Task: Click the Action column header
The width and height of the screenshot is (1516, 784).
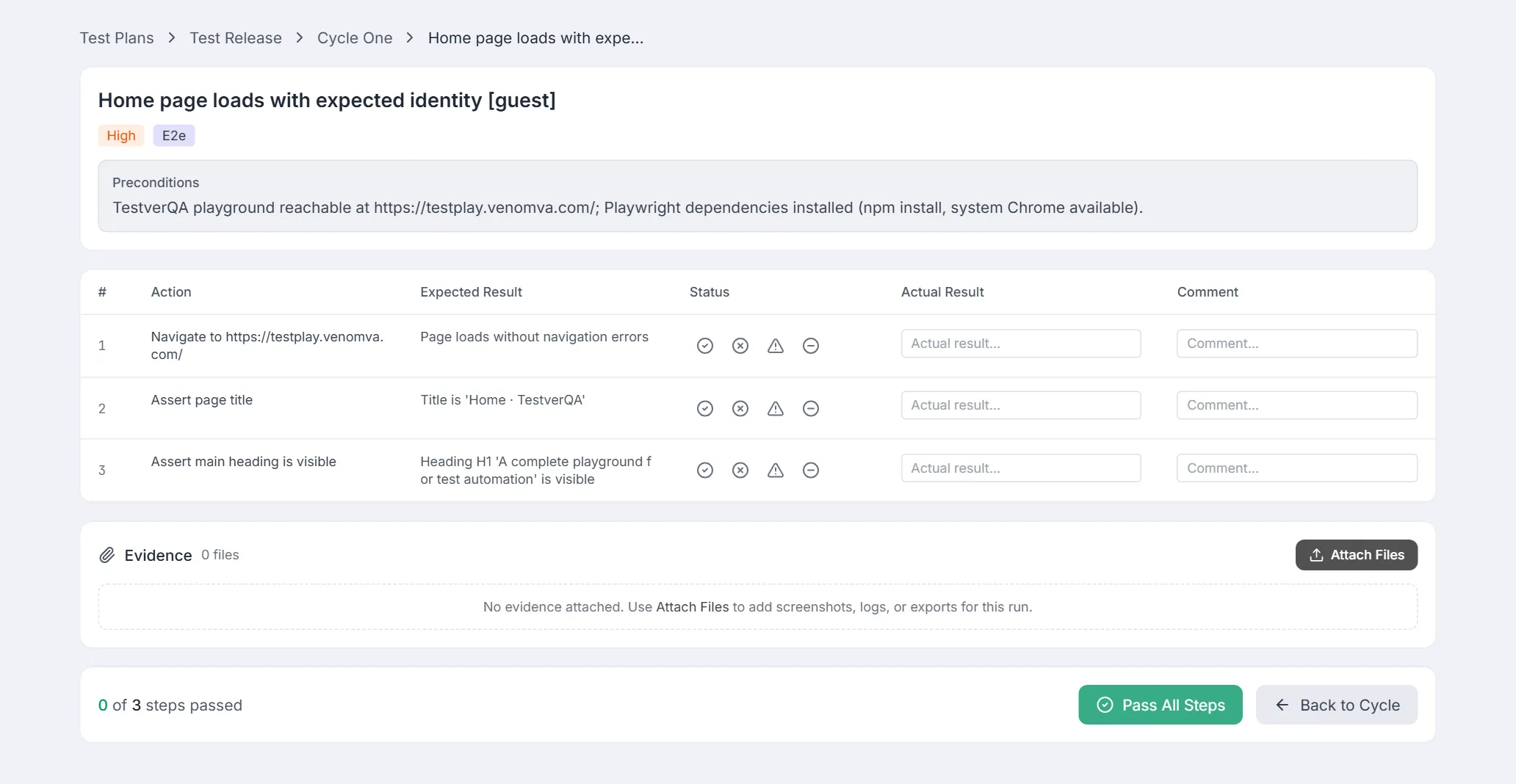Action: [x=171, y=292]
